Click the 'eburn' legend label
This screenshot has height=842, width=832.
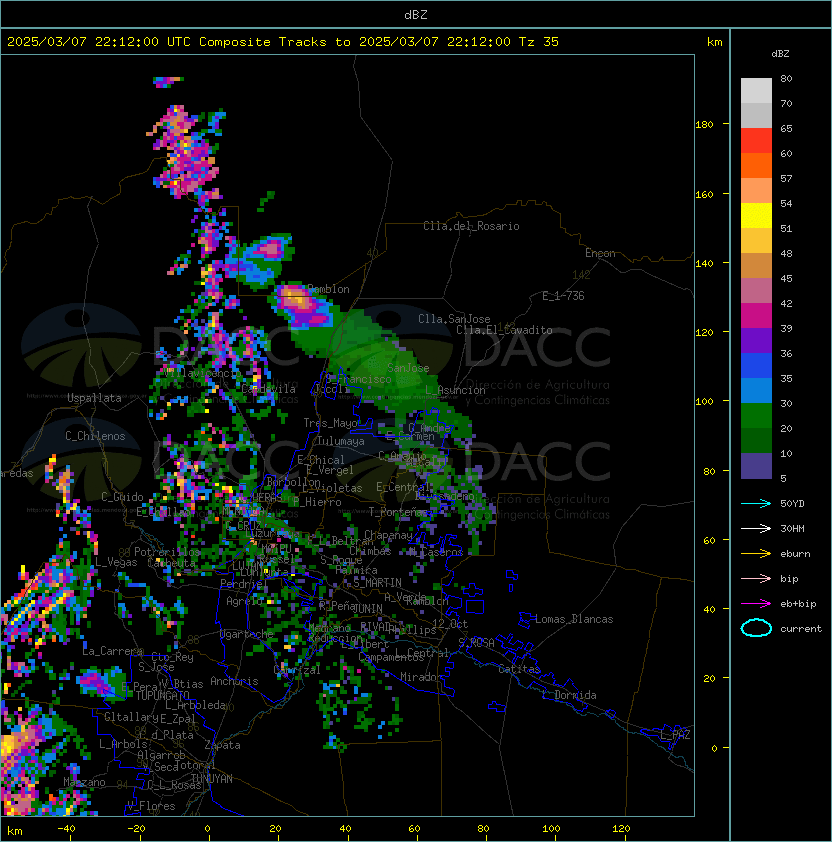coord(795,554)
